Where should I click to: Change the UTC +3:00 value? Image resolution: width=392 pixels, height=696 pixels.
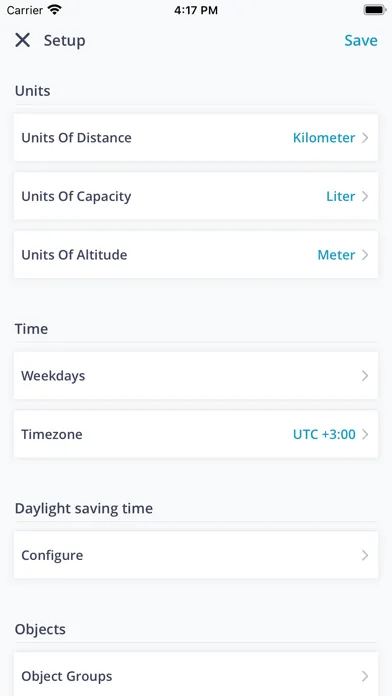click(324, 434)
